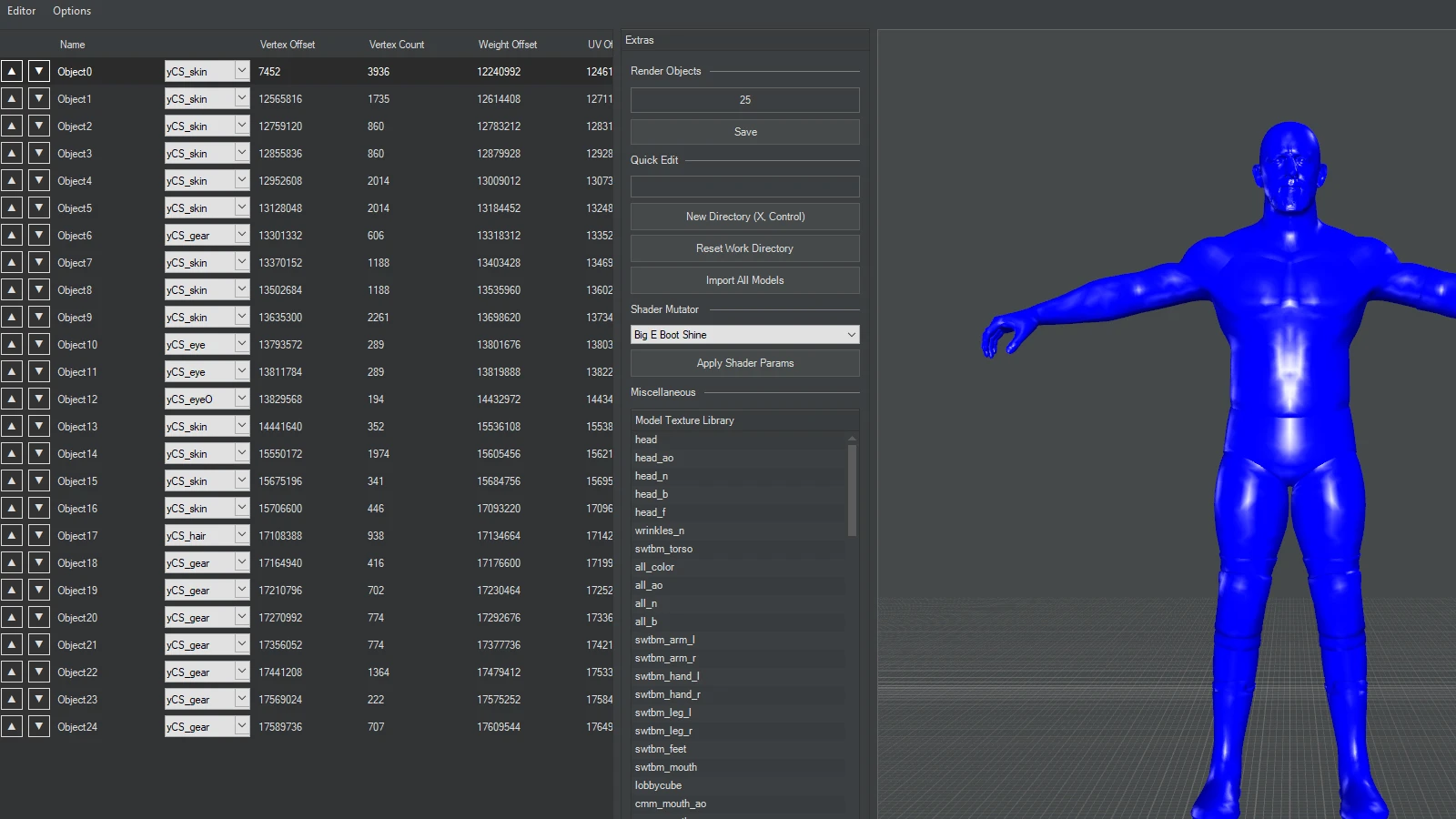Click the down arrow icon beside Object12

[39, 399]
